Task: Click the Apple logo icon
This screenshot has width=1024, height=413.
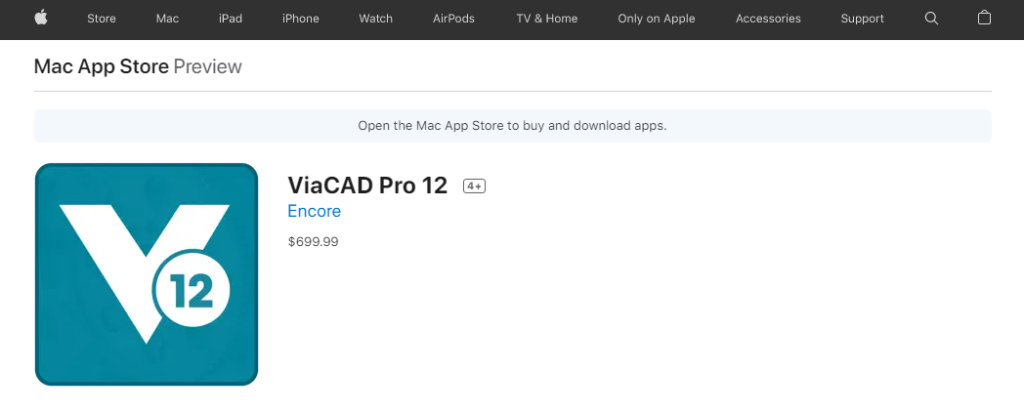Action: coord(40,18)
